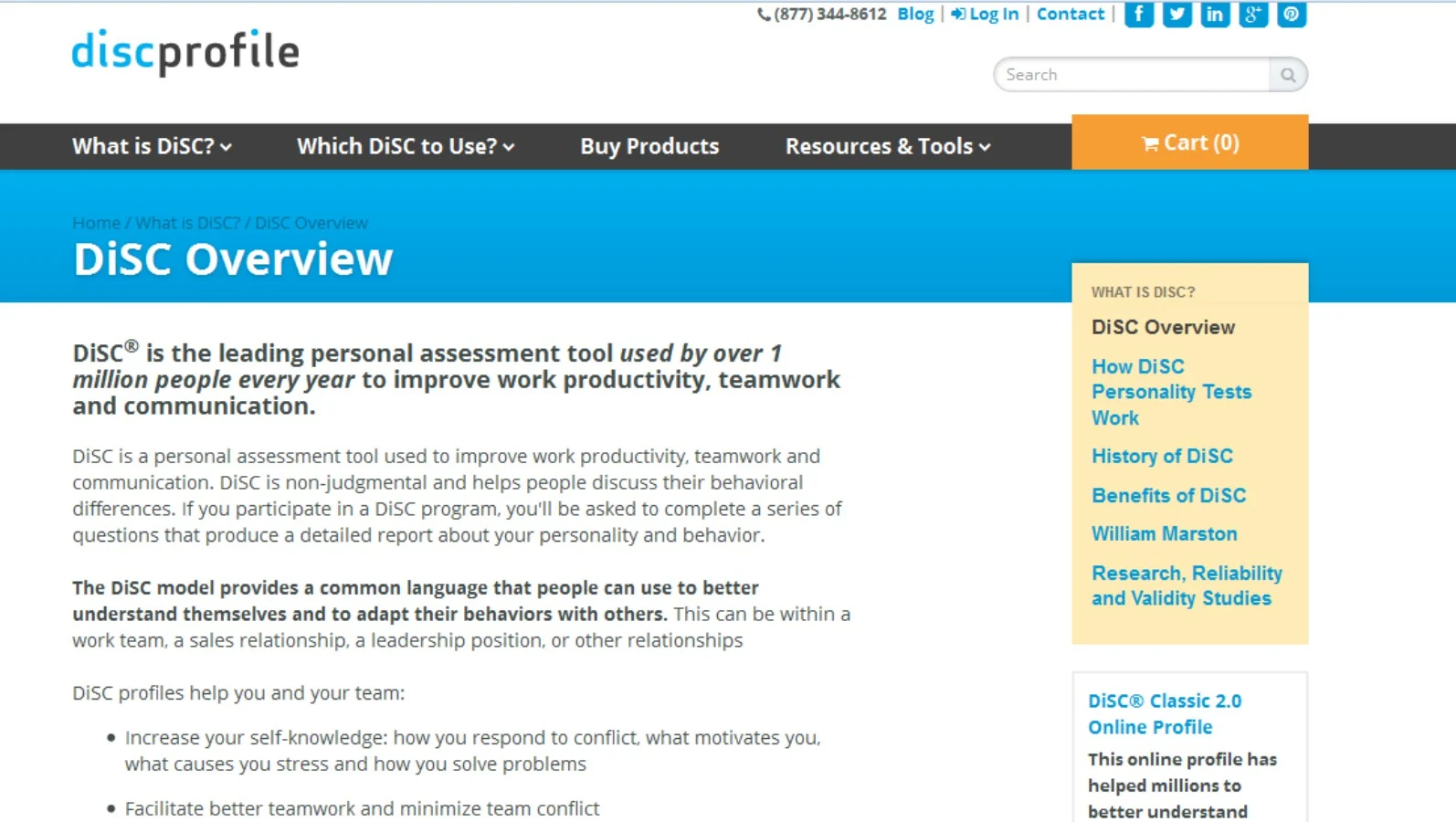Expand the Resources & Tools menu
Screen dimensions: 1456x822
point(888,146)
